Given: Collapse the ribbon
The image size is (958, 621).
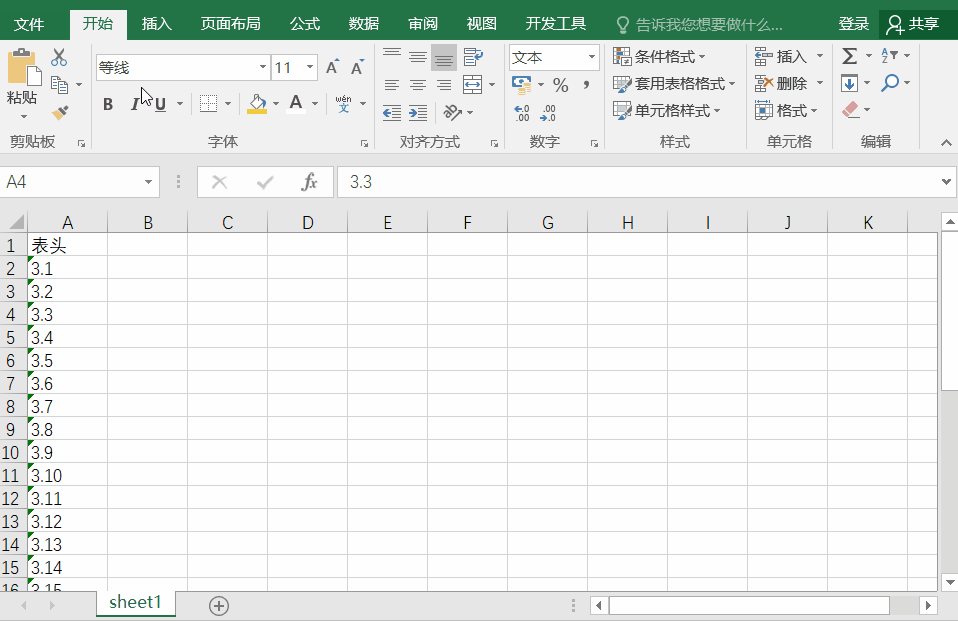Looking at the screenshot, I should point(946,142).
